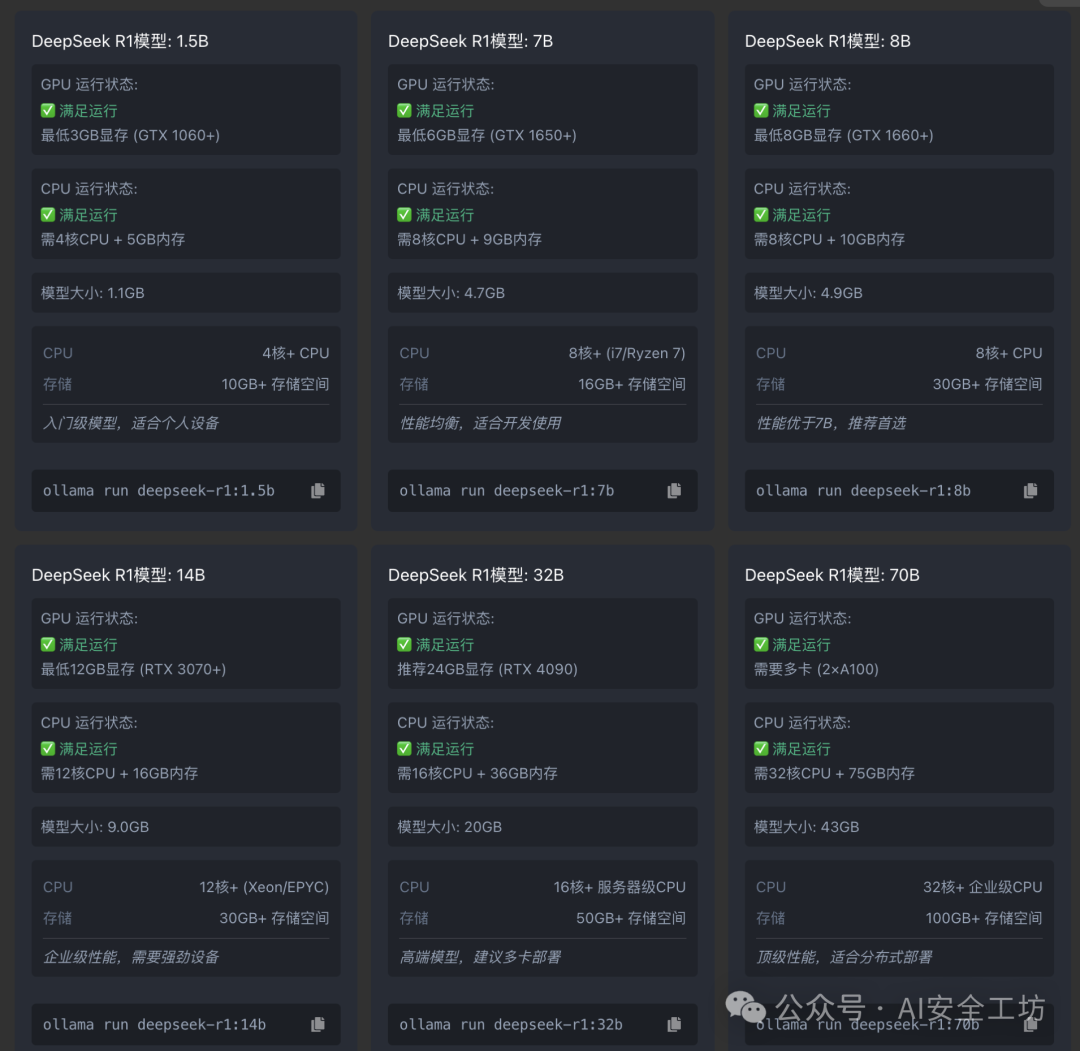Viewport: 1080px width, 1051px height.
Task: Select the 'ollama run deepseek-r1:1.5b' command text
Action: 158,490
